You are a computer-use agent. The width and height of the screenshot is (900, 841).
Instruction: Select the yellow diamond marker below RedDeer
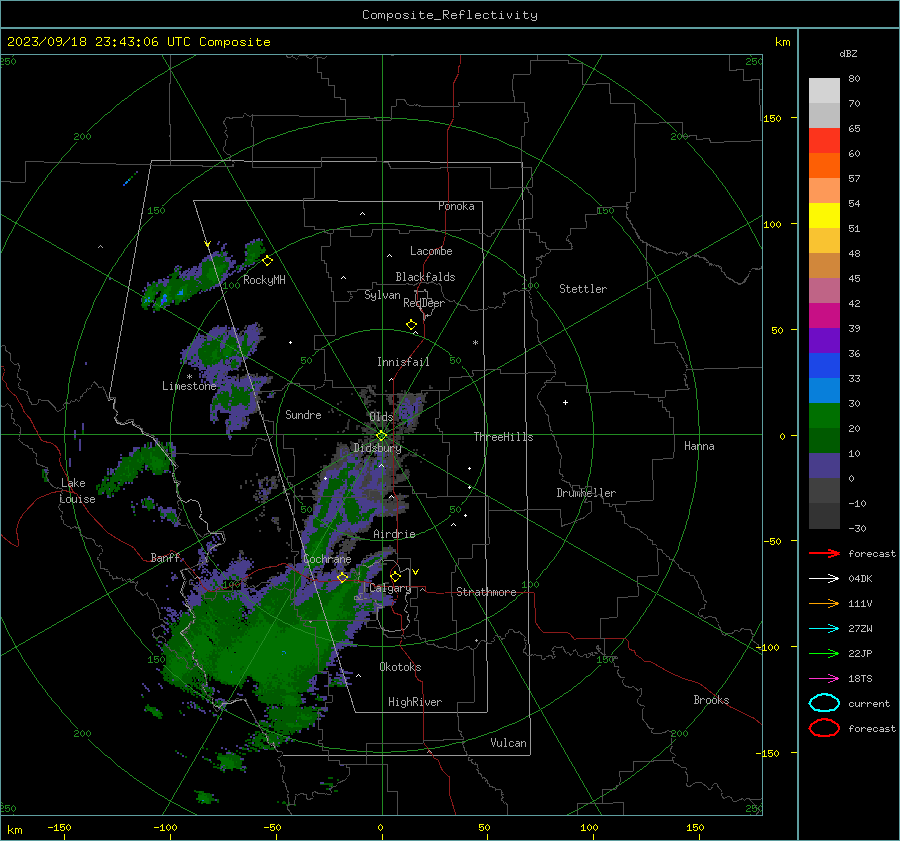(411, 325)
